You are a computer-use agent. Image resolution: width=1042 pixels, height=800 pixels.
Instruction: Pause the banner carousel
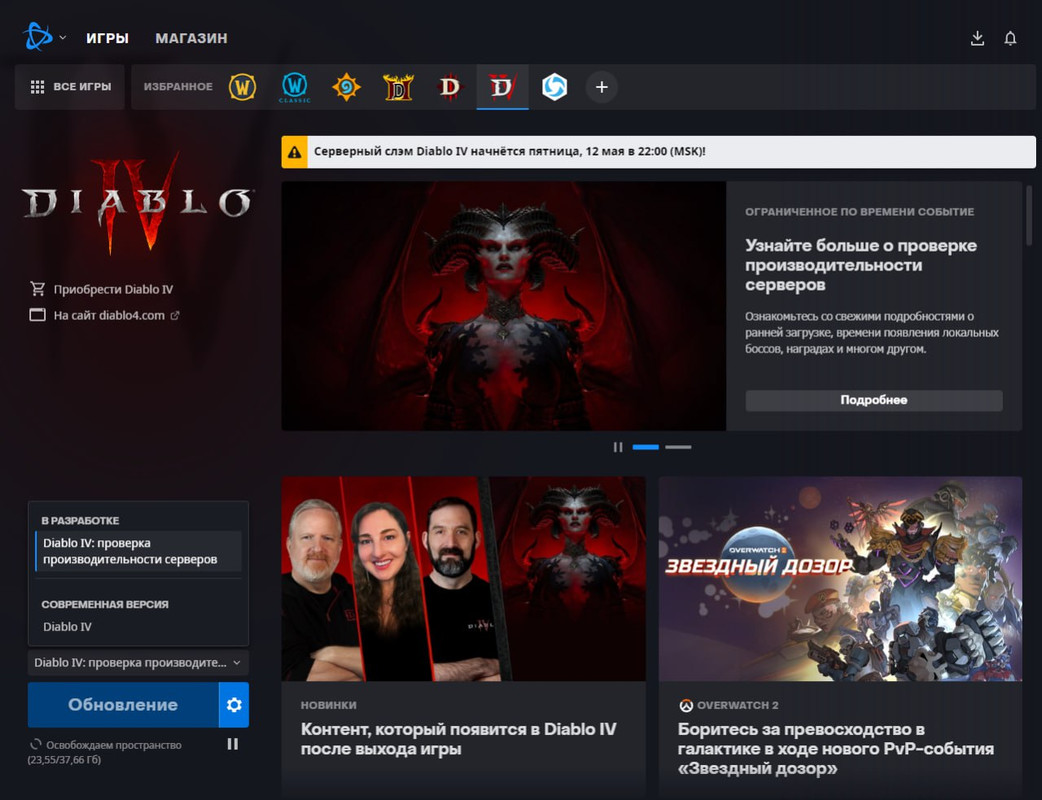[x=618, y=447]
